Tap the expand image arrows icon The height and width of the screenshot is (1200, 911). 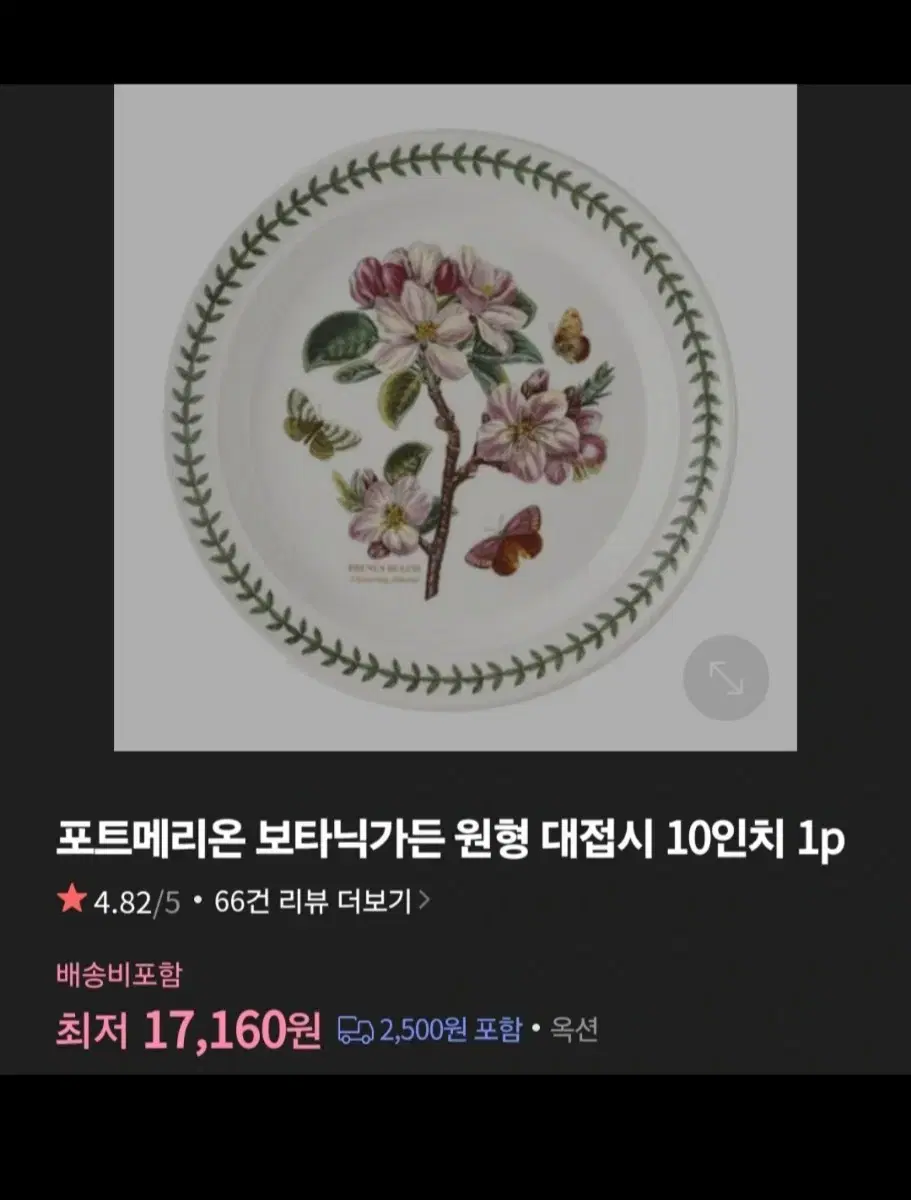coord(725,678)
